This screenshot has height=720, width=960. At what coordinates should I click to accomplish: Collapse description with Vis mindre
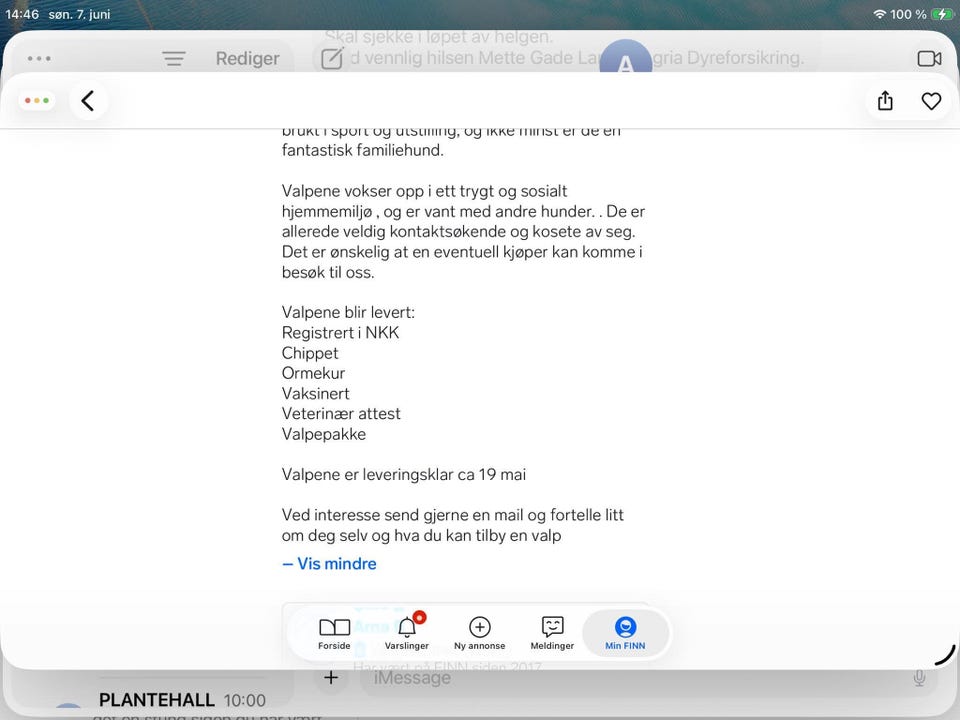pyautogui.click(x=329, y=563)
